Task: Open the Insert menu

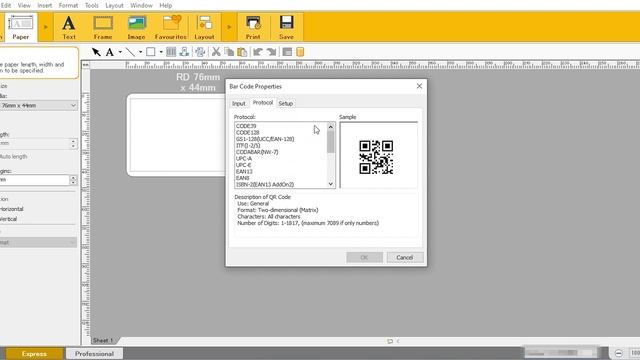Action: coord(44,5)
